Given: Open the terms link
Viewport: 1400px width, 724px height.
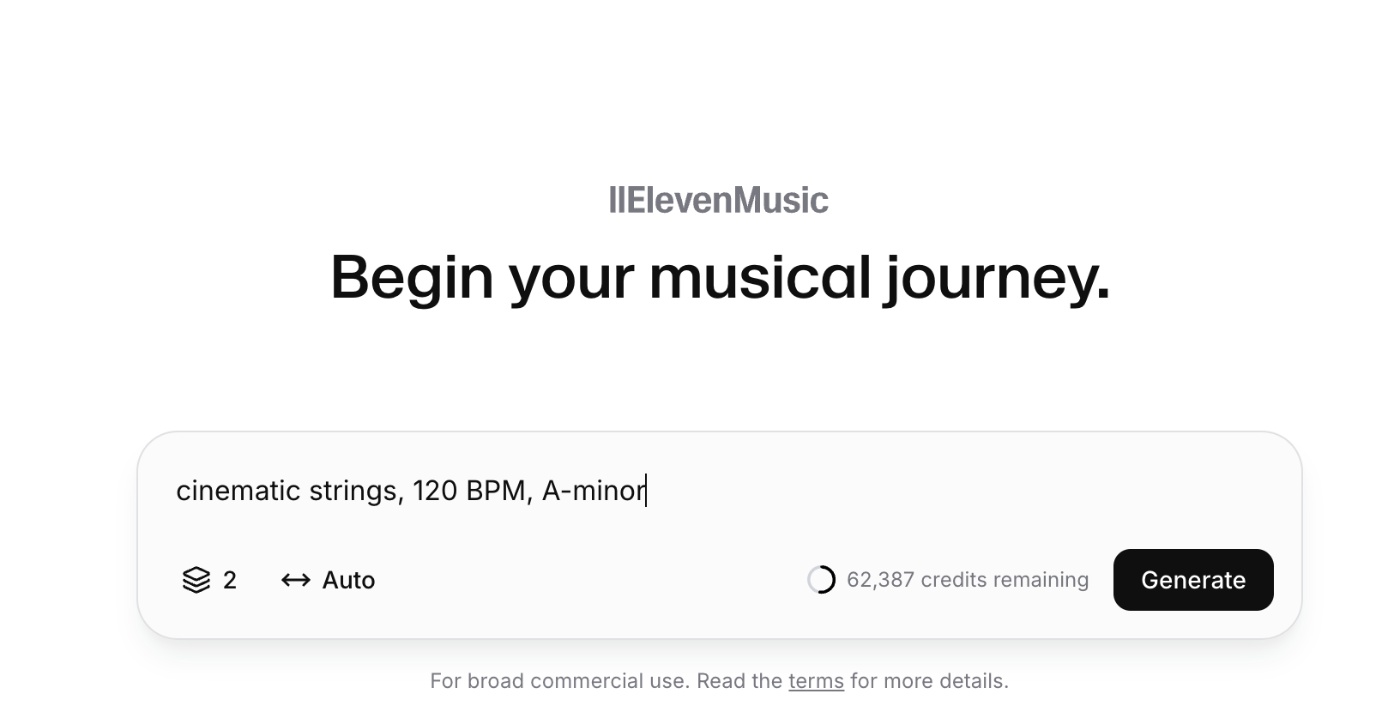Looking at the screenshot, I should tap(816, 681).
